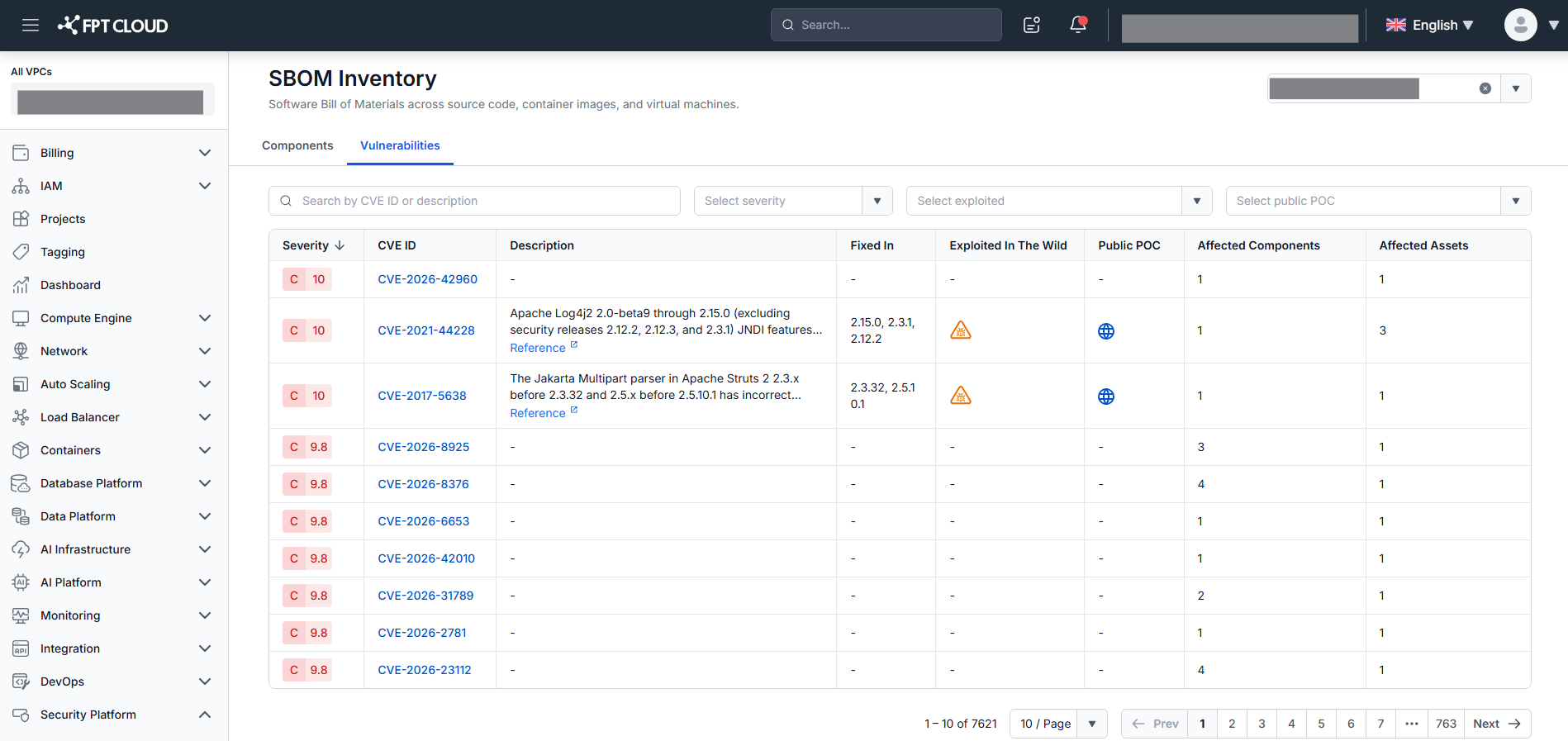The width and height of the screenshot is (1568, 741).
Task: Go to the Next page
Action: pos(1497,724)
